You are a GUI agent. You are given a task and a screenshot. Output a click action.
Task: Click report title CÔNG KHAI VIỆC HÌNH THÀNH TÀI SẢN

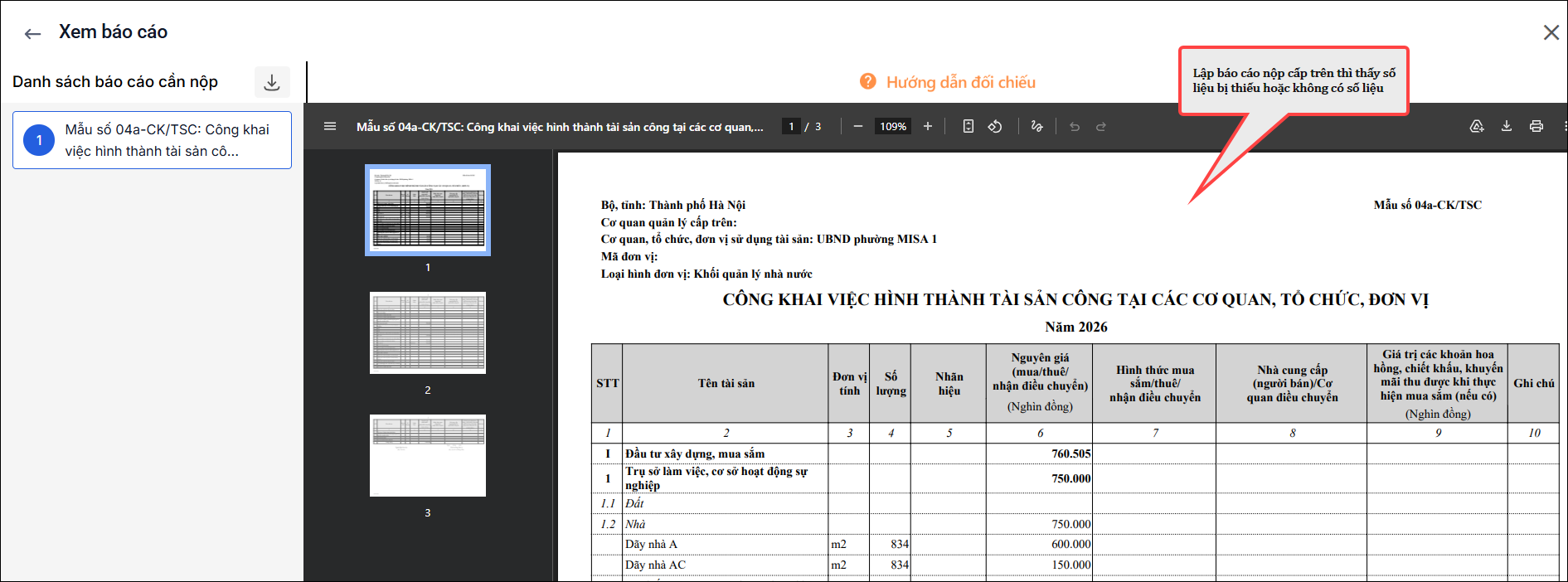[x=1075, y=299]
